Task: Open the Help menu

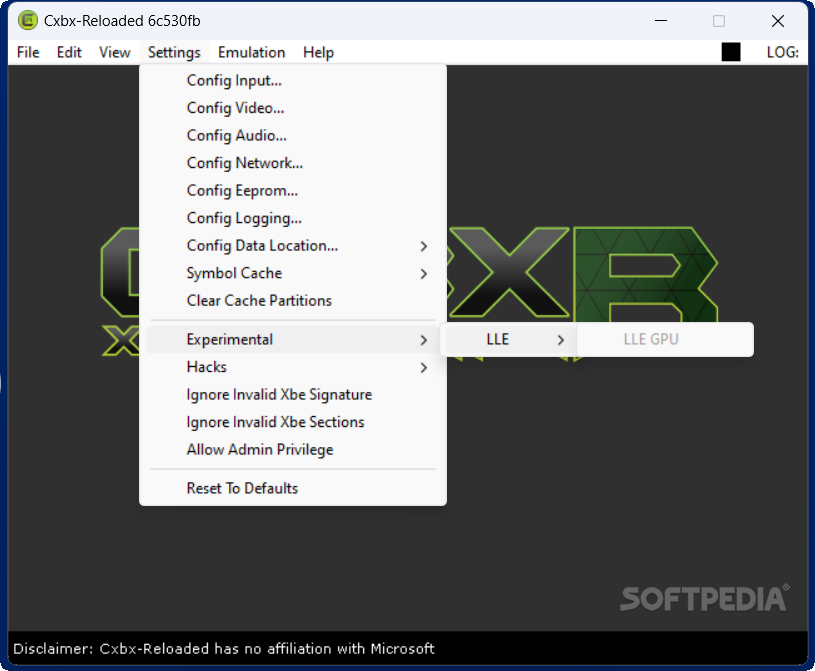Action: tap(318, 52)
